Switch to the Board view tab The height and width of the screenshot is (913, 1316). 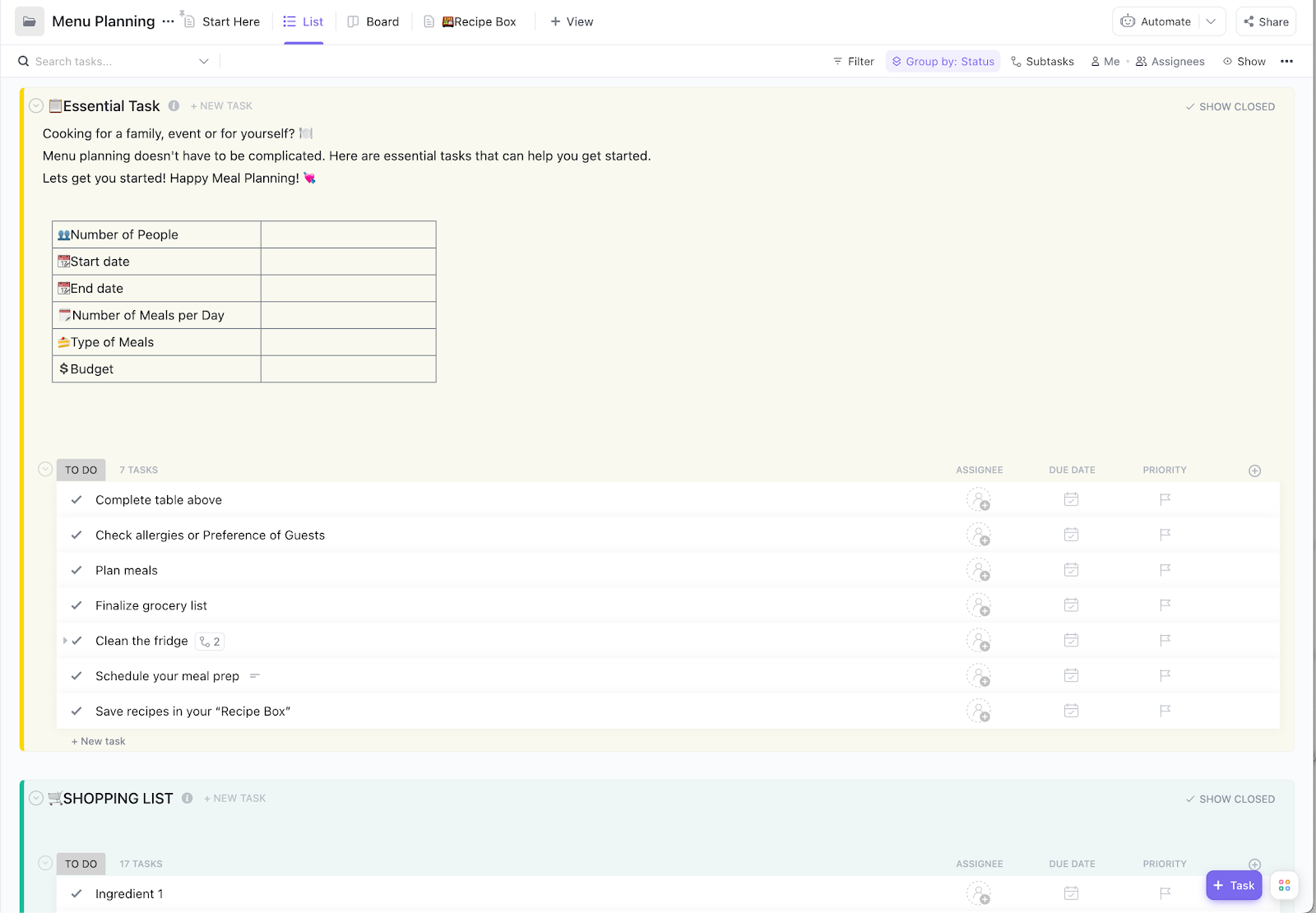373,21
